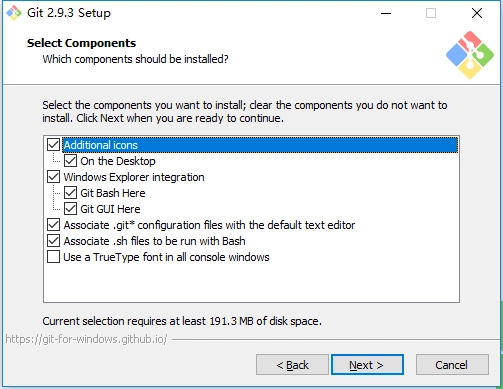
Task: Enable TrueType font in all console windows
Action: (x=53, y=257)
